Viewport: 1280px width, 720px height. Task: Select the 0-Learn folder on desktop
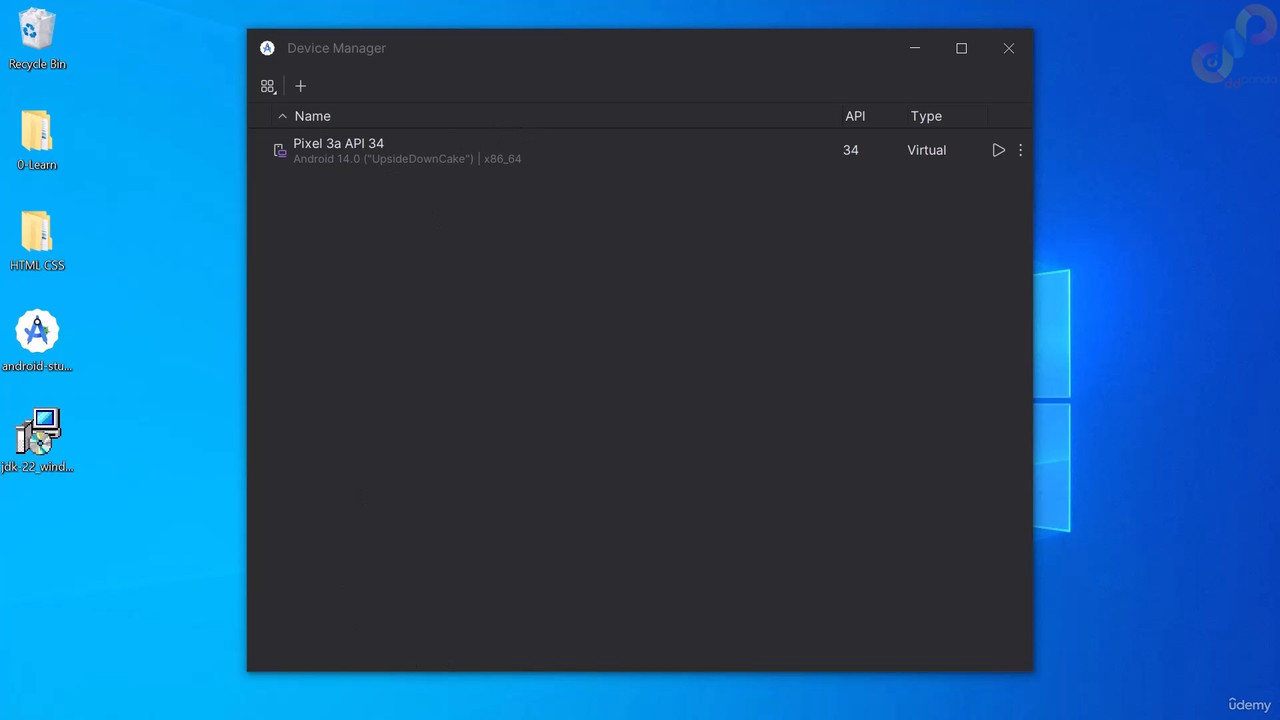37,140
